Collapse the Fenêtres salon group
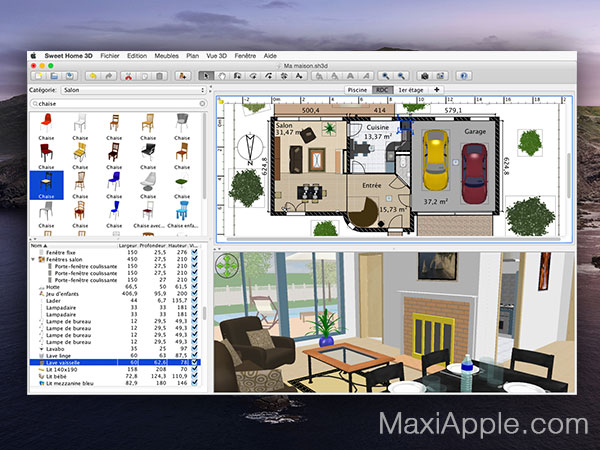The width and height of the screenshot is (600, 450). (x=35, y=258)
